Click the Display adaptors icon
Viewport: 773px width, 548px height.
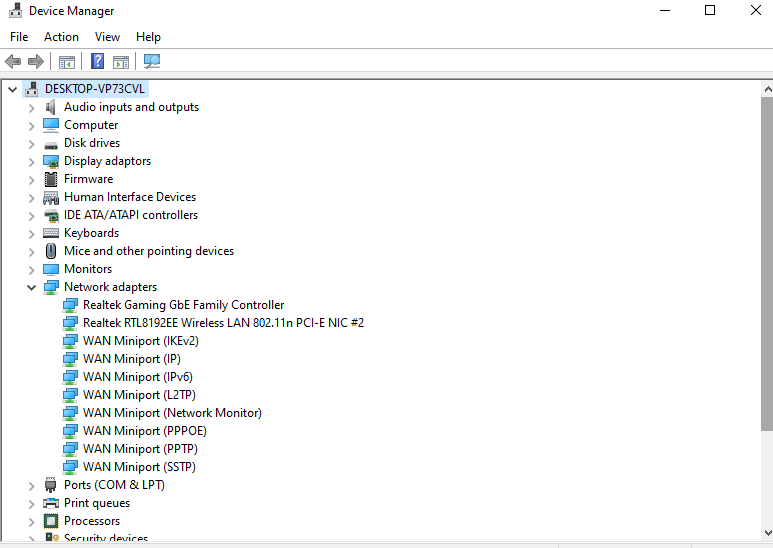click(51, 161)
